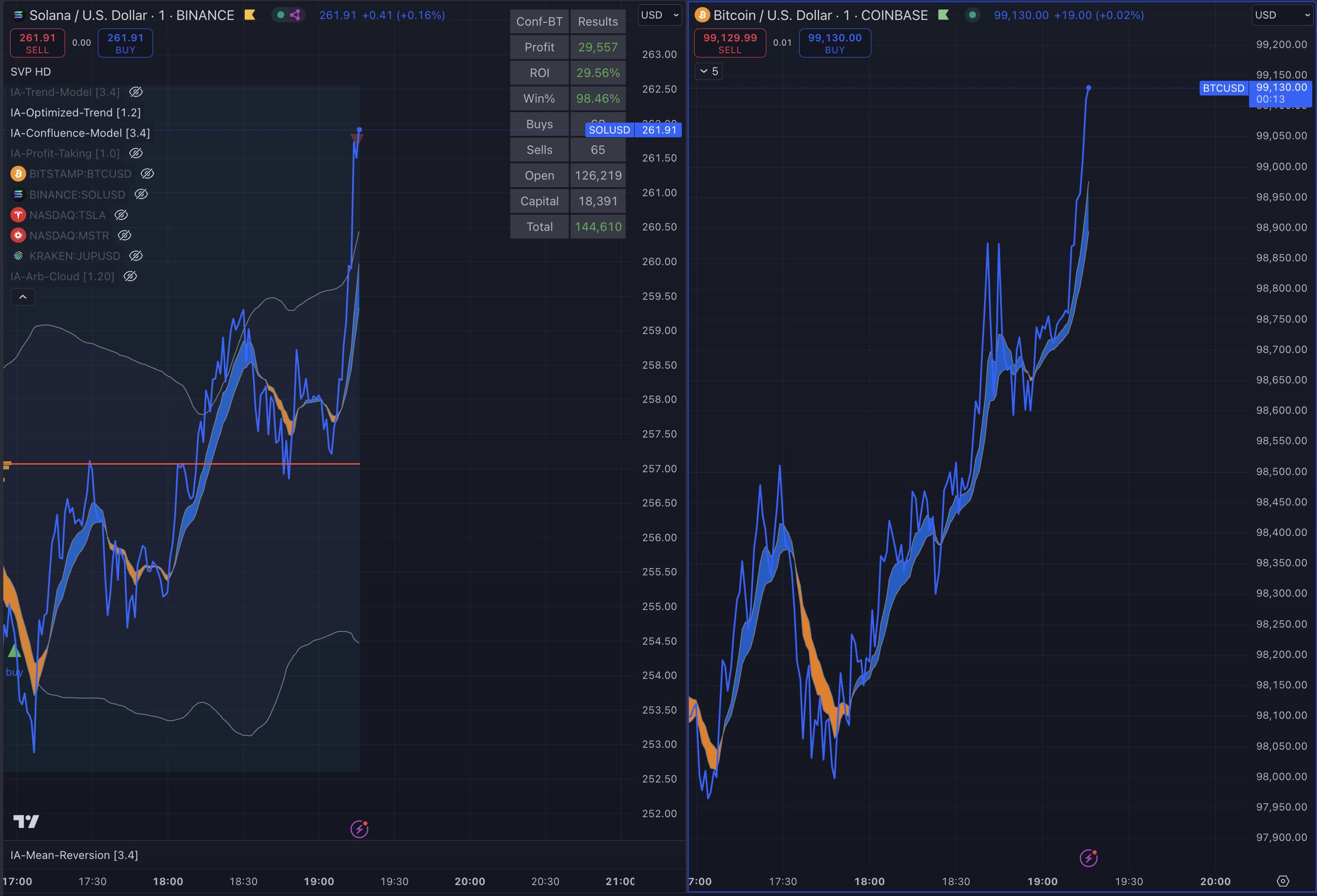Click the Results table header cell
This screenshot has width=1317, height=896.
[598, 21]
